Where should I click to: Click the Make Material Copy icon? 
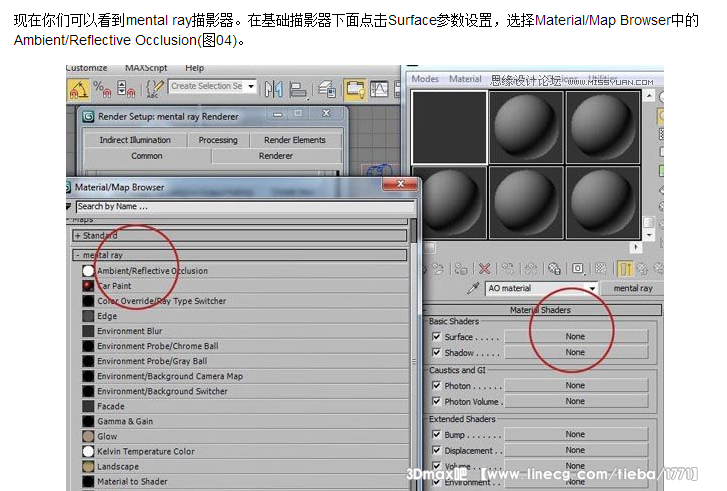tap(508, 268)
